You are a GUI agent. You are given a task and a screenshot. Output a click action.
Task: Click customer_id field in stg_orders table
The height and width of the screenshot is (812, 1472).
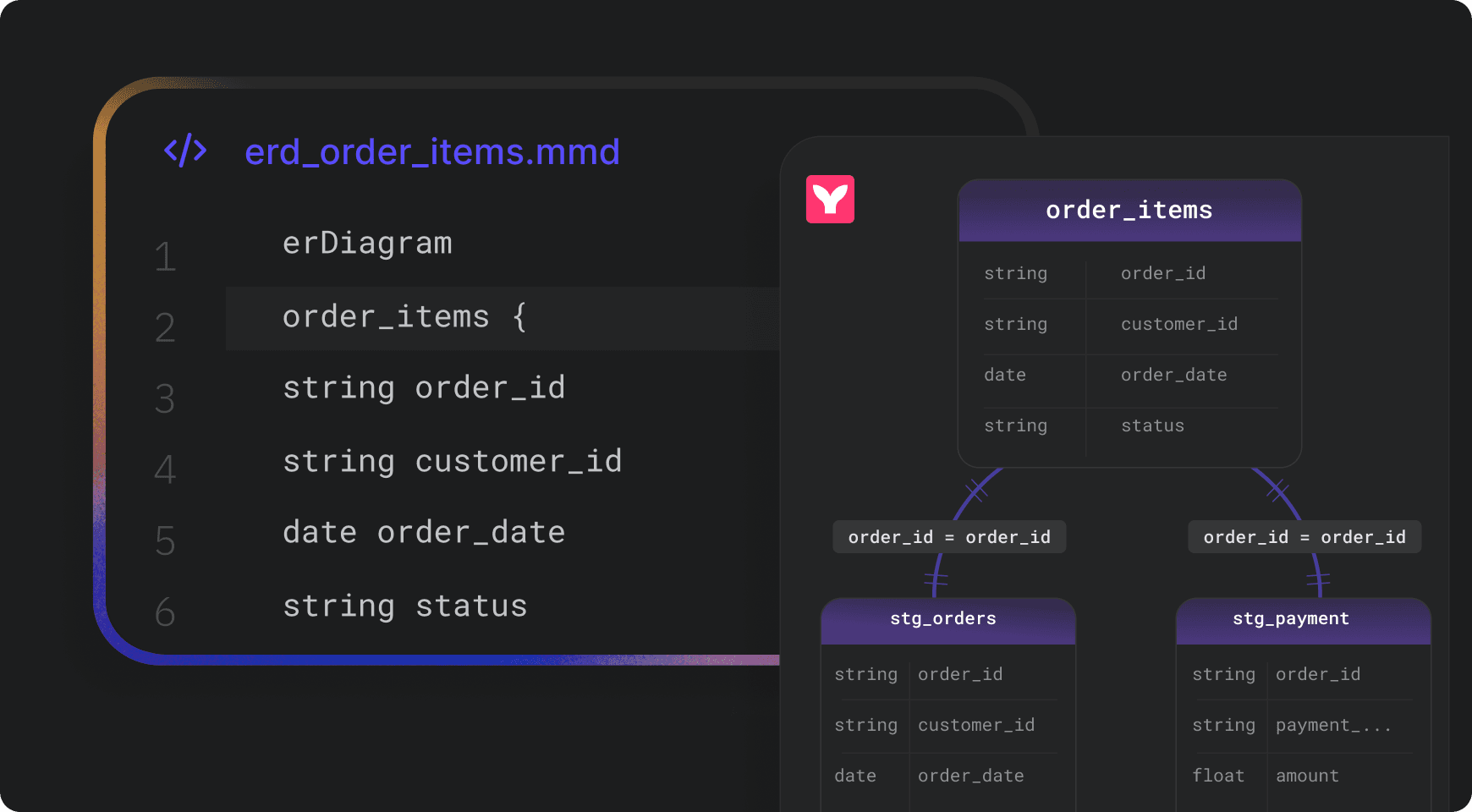[976, 725]
